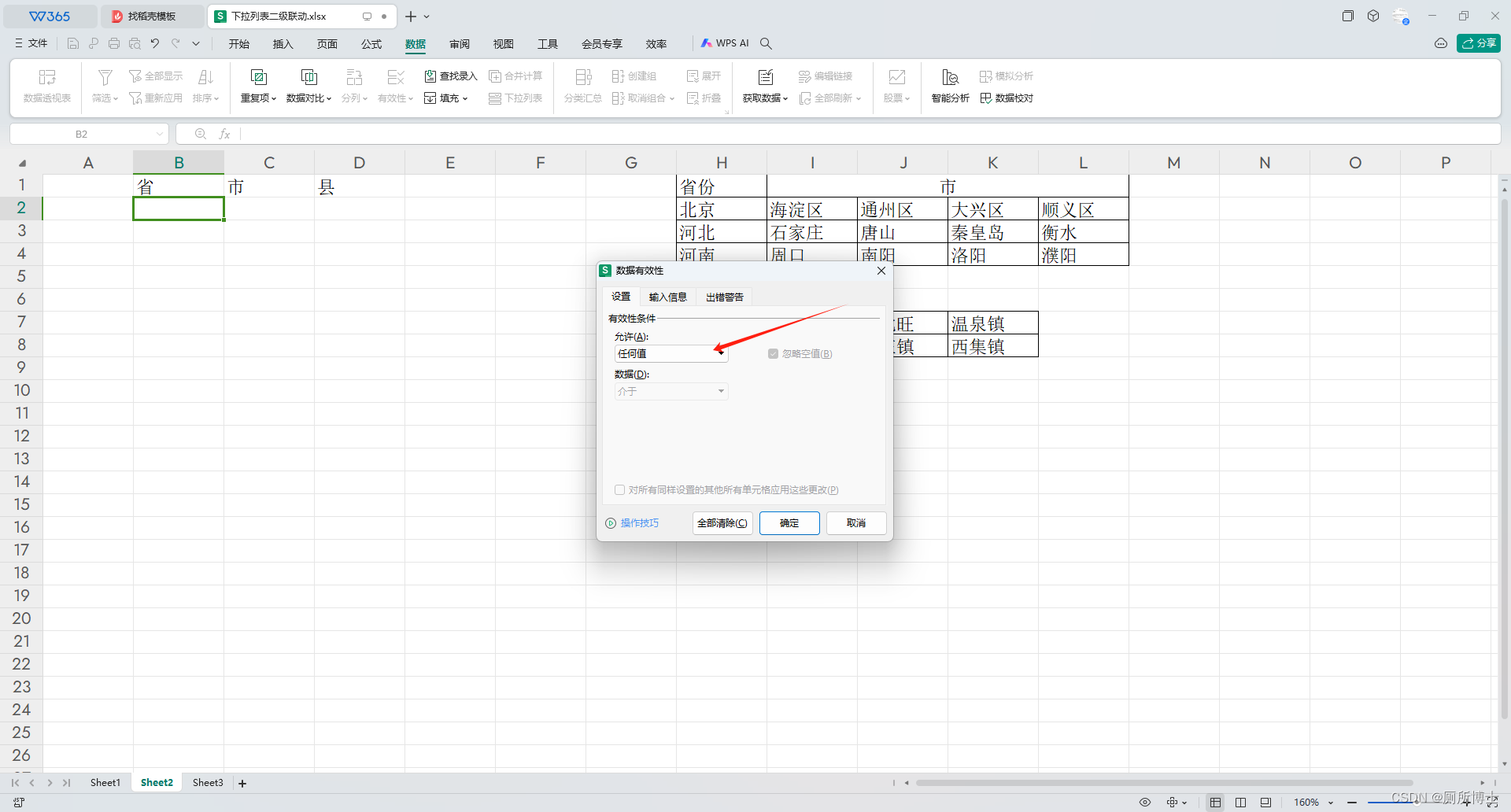Click the Validity (有效性) icon
The image size is (1511, 812).
[395, 77]
